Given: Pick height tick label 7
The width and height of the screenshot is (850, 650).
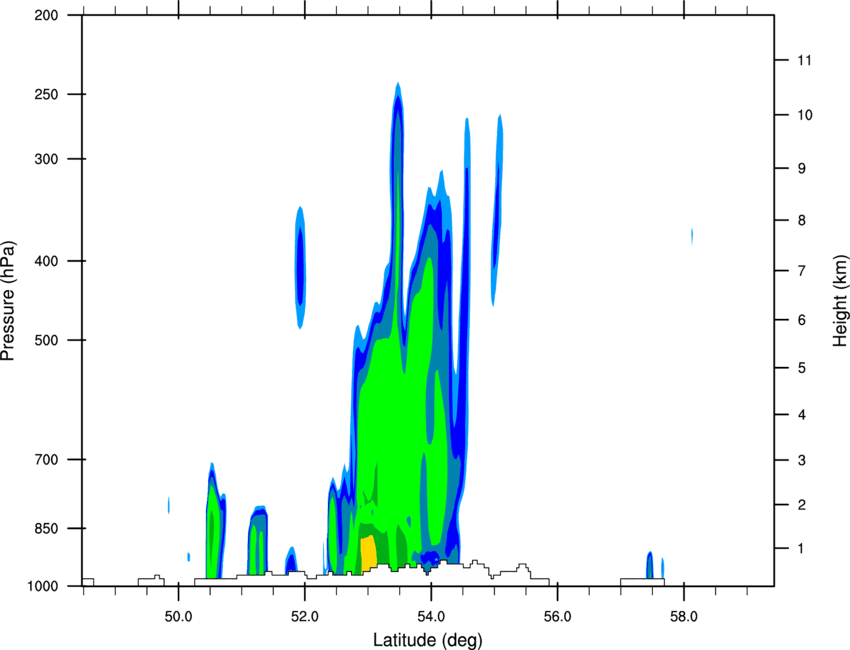Looking at the screenshot, I should coord(802,271).
